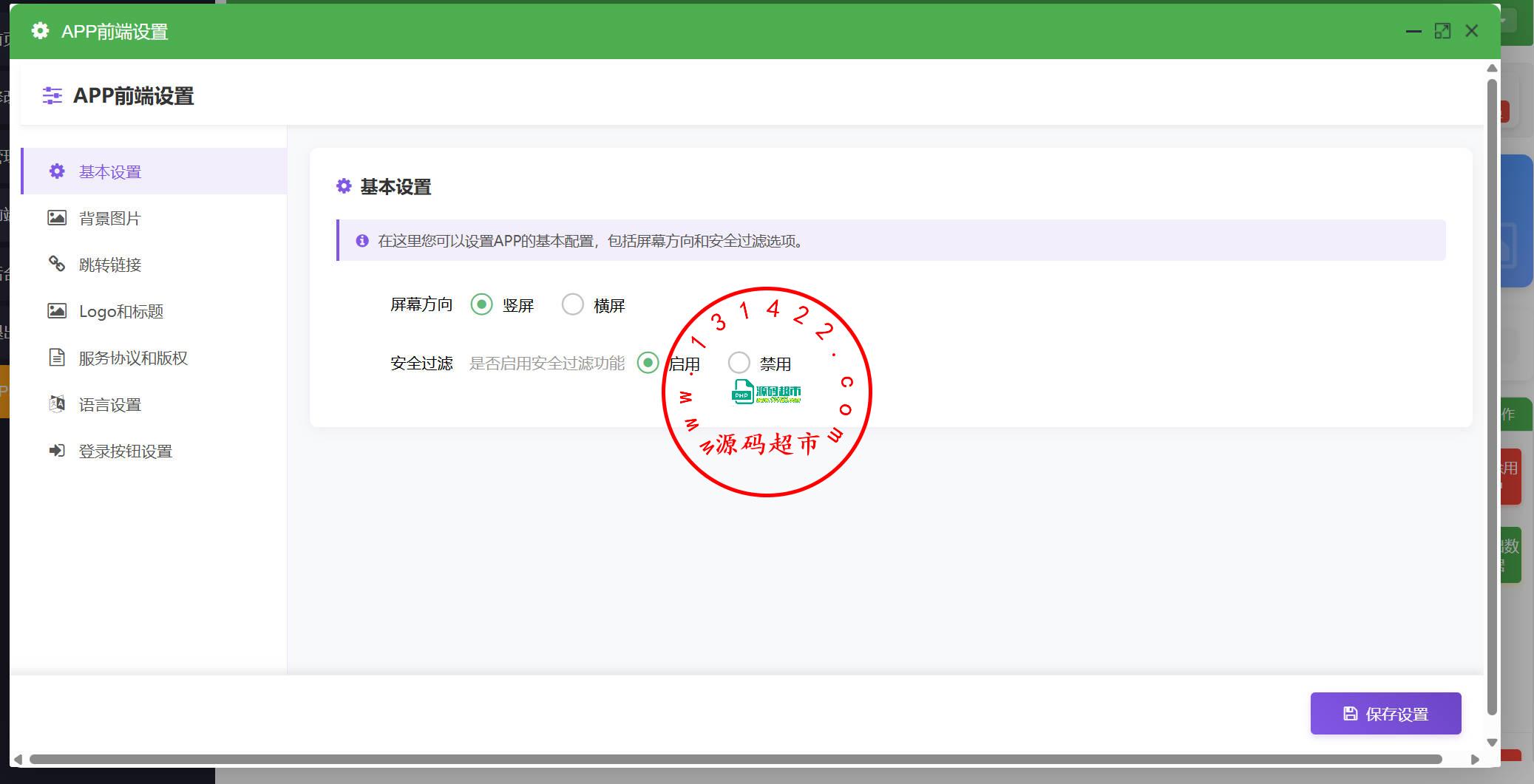Image resolution: width=1534 pixels, height=784 pixels.
Task: Click the 屏幕方向 field label
Action: [421, 304]
